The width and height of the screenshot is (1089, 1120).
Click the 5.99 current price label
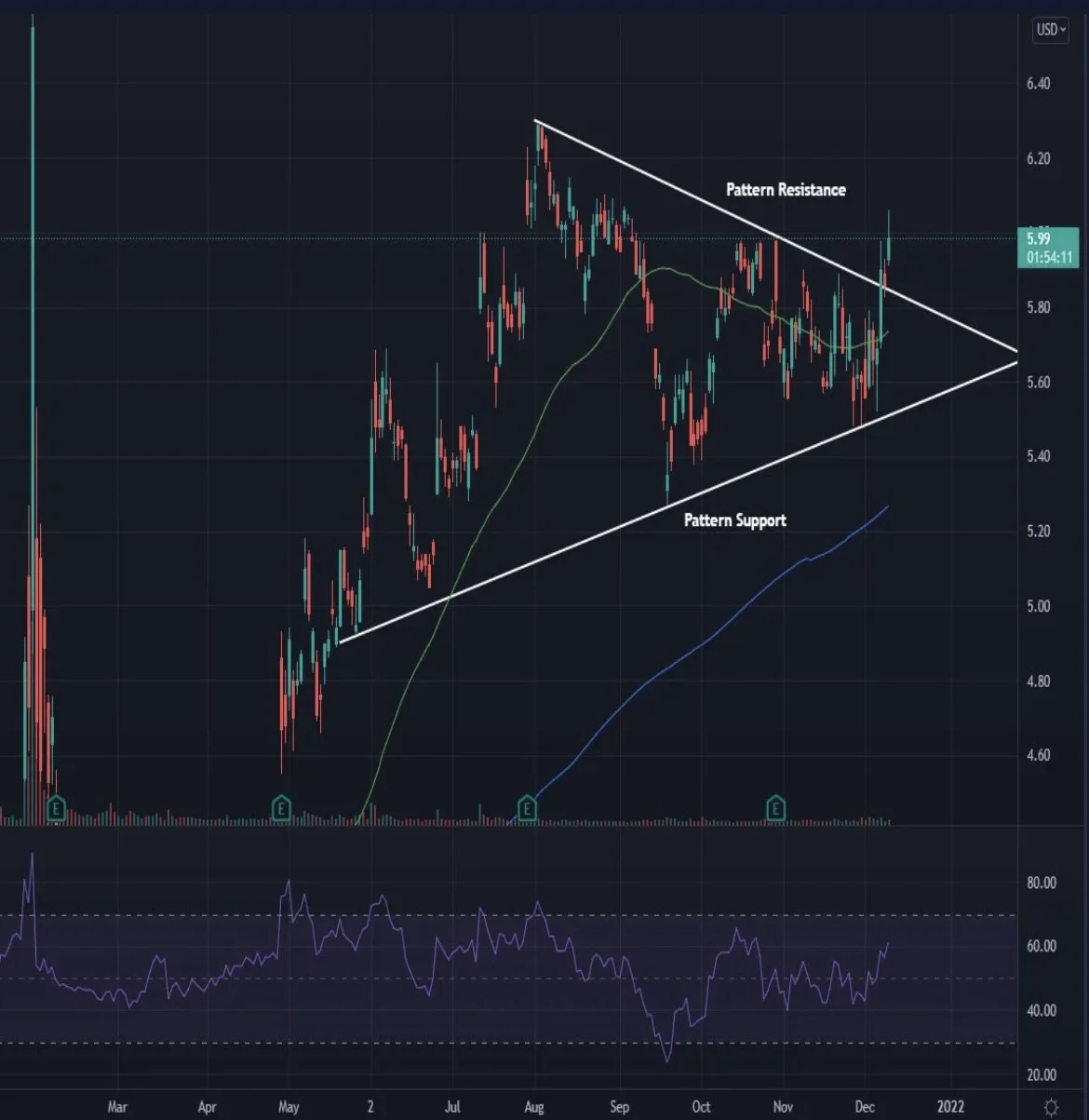[x=1039, y=238]
